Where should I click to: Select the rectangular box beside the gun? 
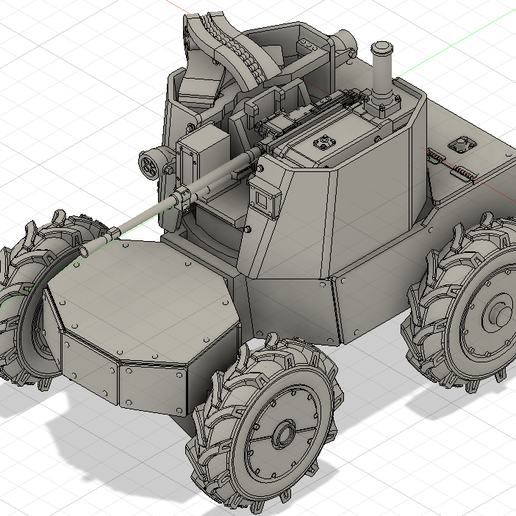click(x=203, y=152)
